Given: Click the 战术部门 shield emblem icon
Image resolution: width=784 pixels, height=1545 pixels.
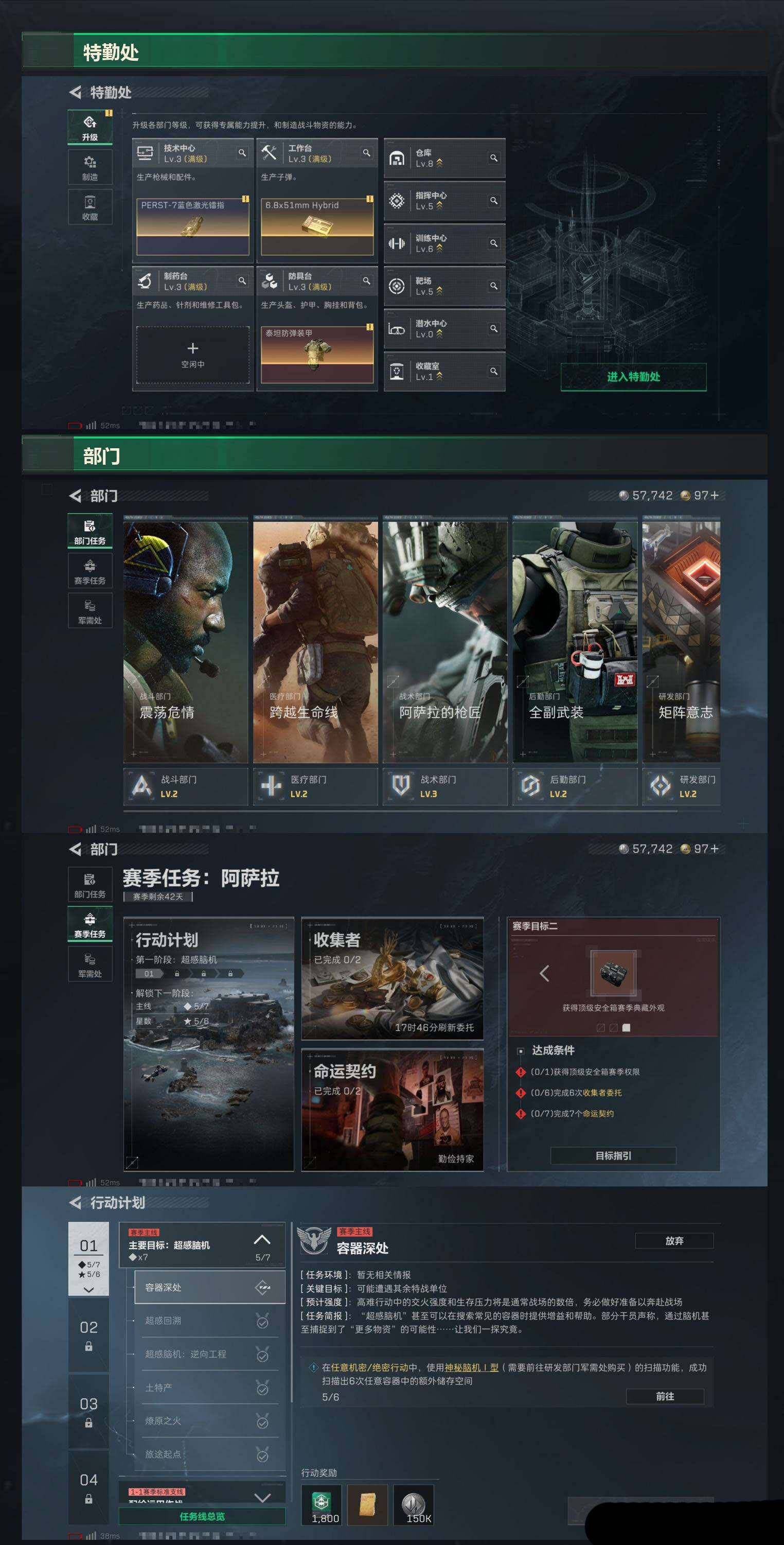Looking at the screenshot, I should click(401, 786).
